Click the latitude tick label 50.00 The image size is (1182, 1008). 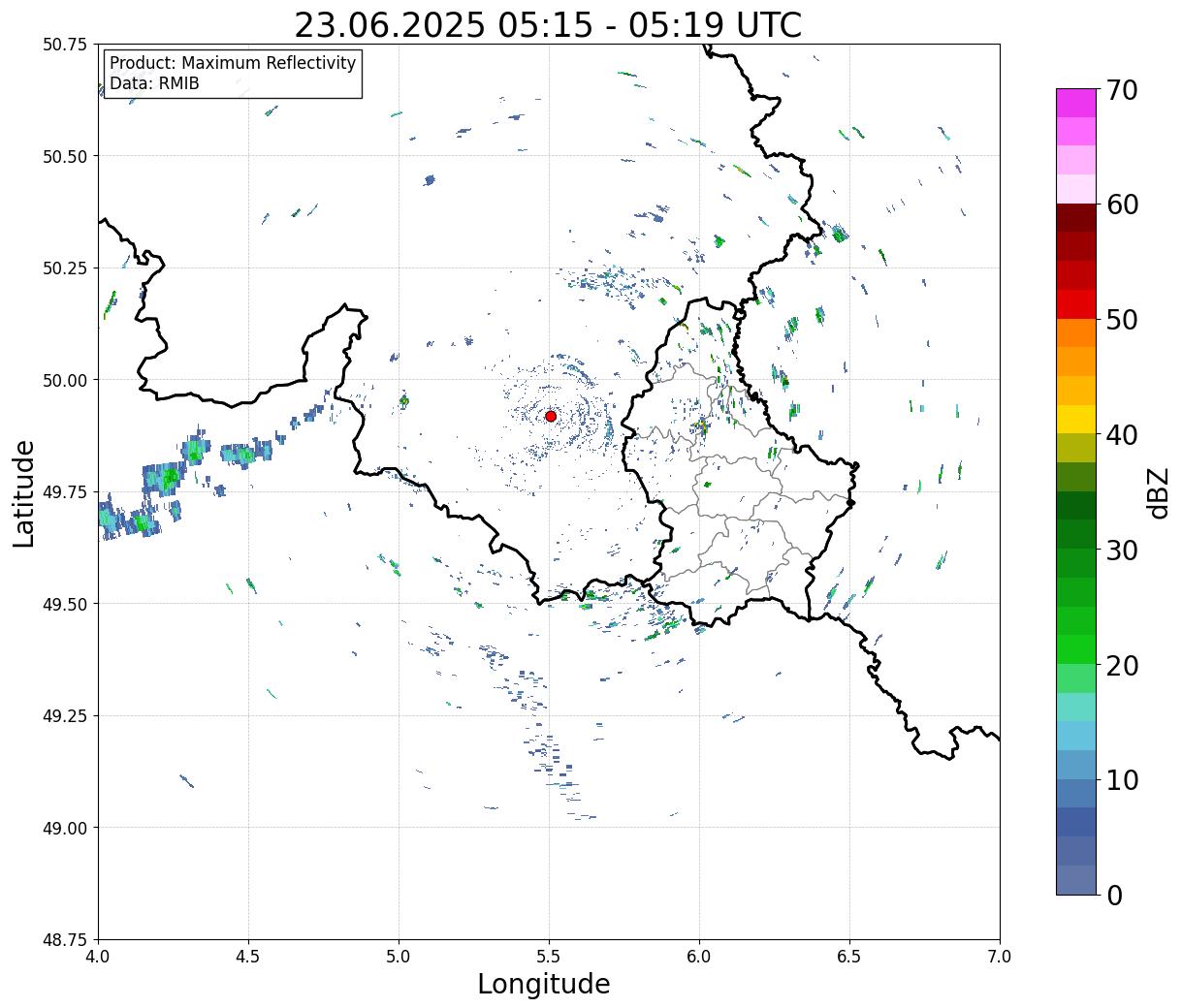tap(65, 380)
